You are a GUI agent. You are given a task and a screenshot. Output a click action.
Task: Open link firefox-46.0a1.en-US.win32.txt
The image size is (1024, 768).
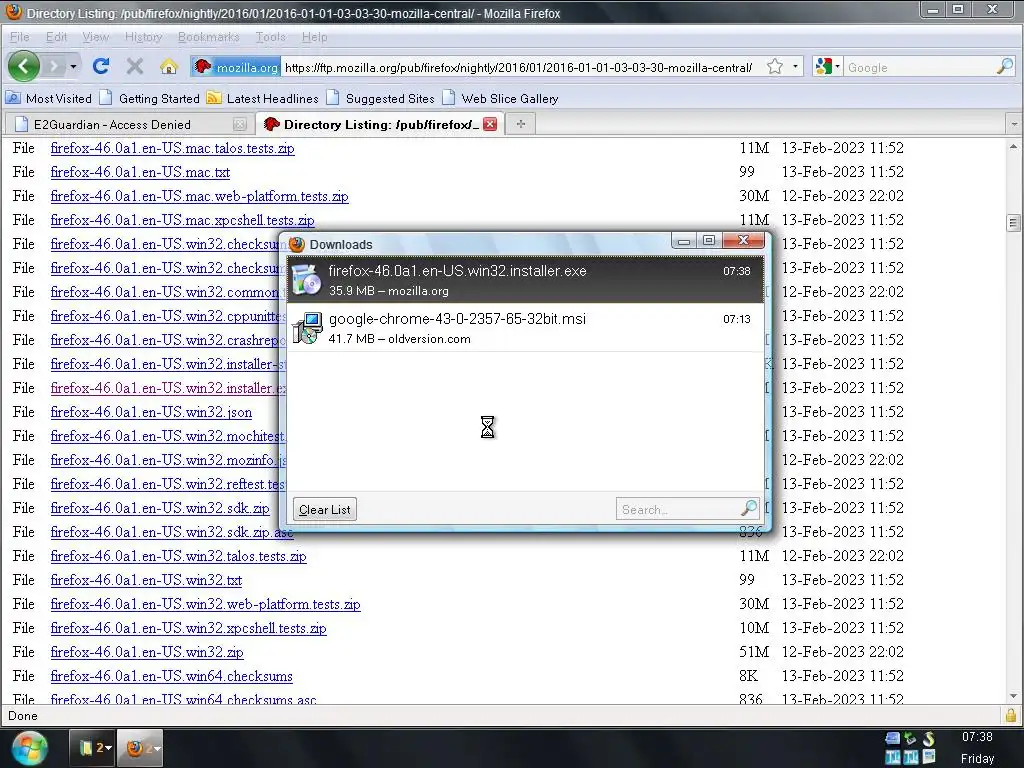coord(146,581)
